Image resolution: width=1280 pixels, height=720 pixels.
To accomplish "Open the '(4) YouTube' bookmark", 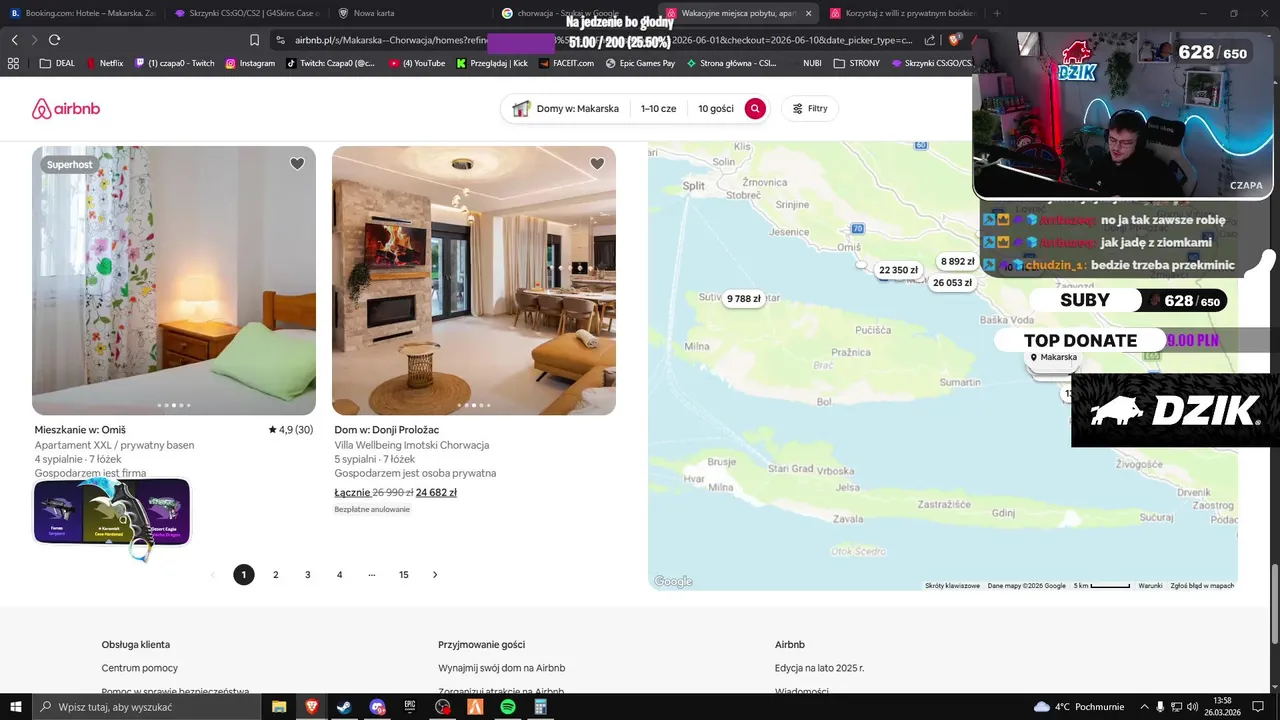I will (417, 63).
